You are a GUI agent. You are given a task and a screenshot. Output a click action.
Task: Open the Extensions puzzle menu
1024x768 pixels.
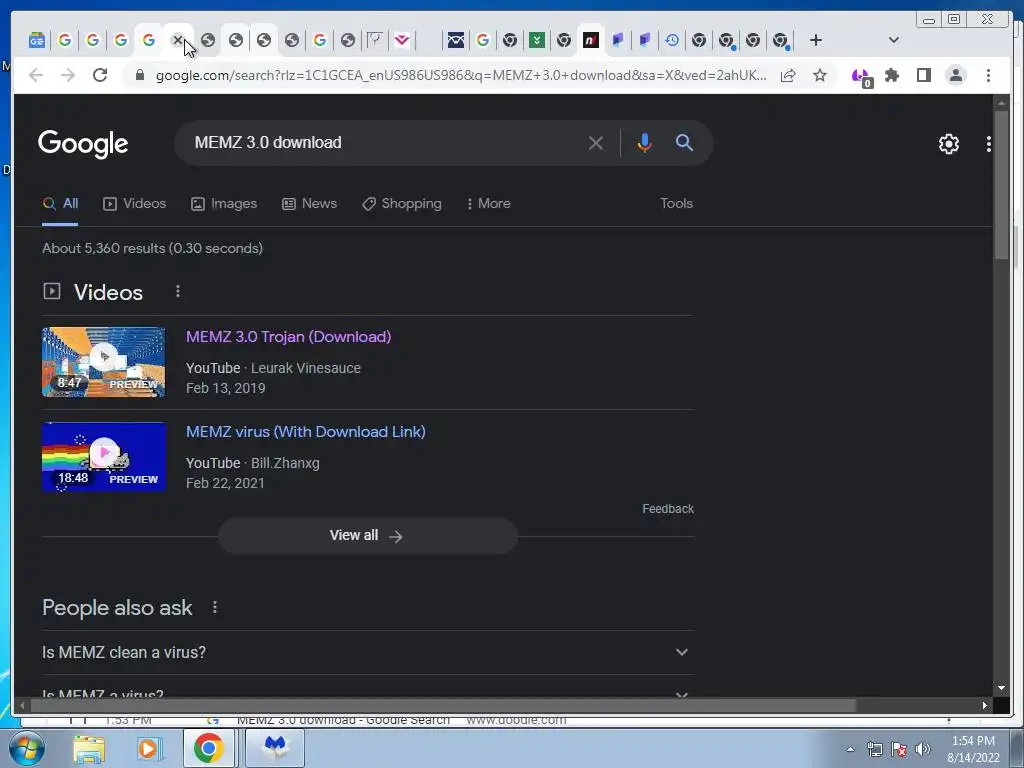point(892,76)
